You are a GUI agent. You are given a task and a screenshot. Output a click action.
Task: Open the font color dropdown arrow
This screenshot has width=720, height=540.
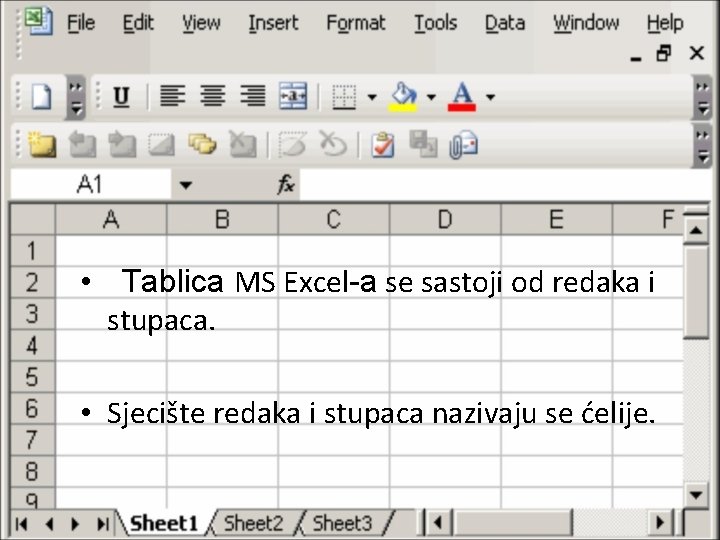(x=490, y=97)
